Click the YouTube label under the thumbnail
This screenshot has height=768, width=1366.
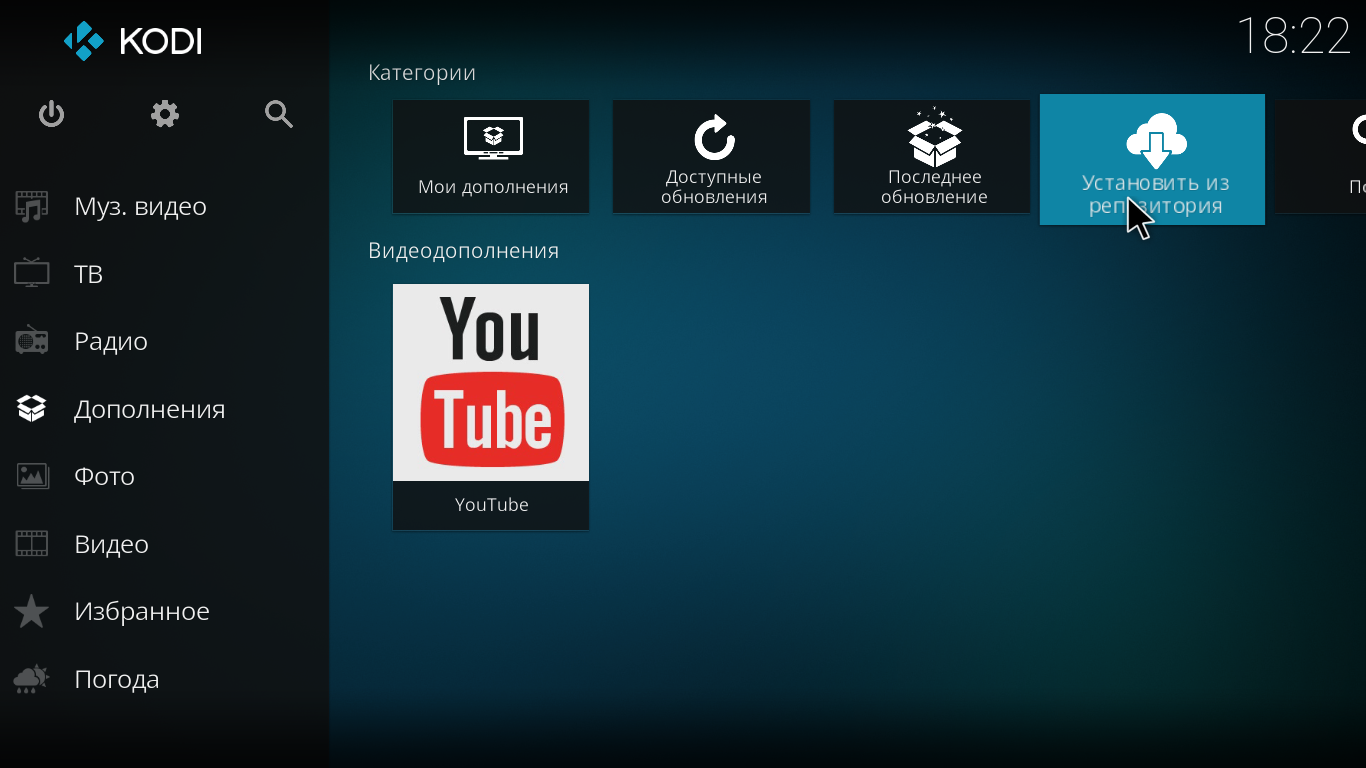tap(491, 505)
